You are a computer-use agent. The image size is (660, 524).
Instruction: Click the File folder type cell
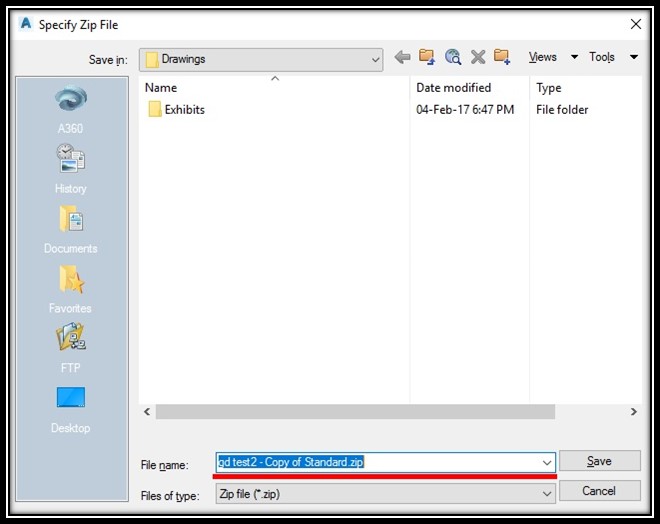[x=562, y=109]
